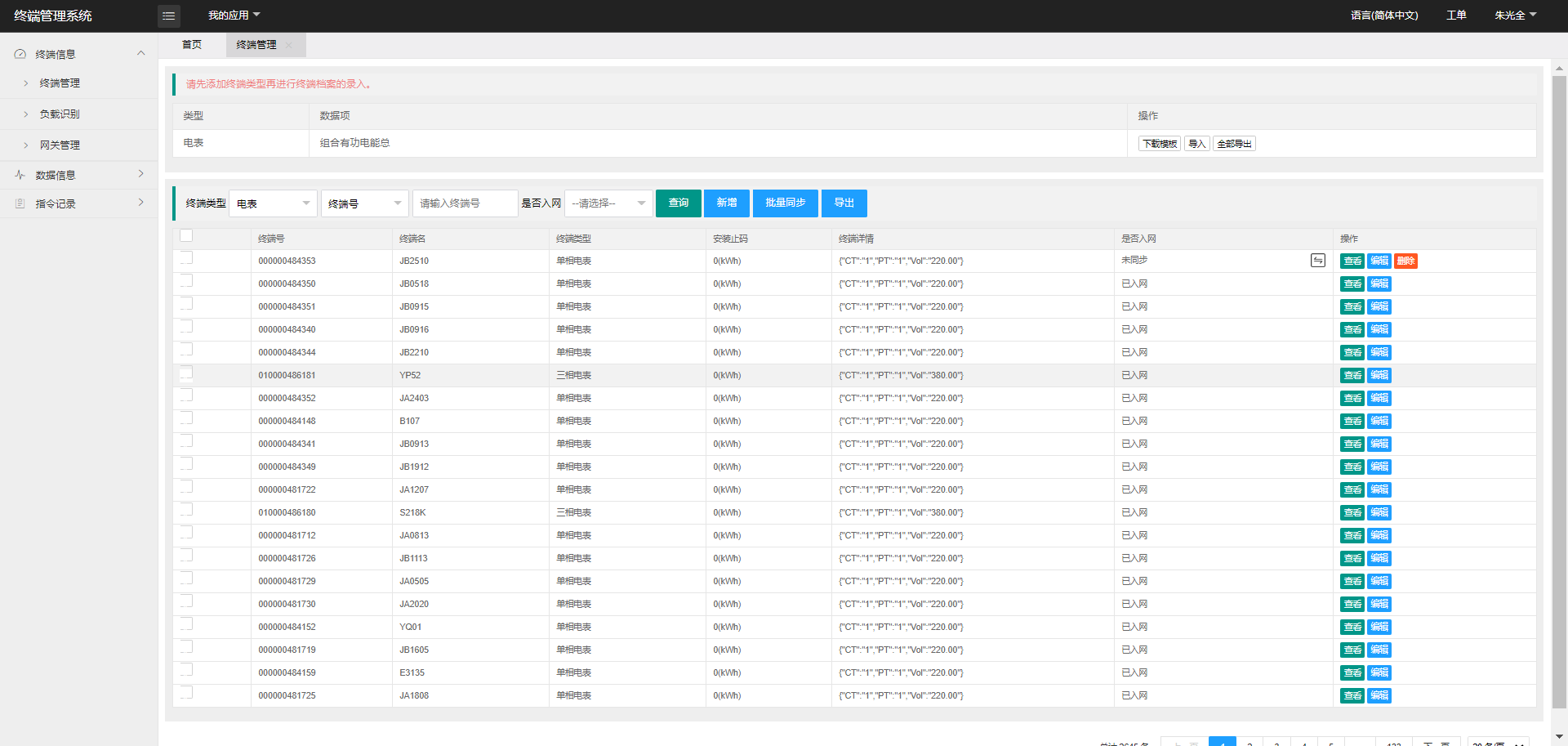The height and width of the screenshot is (746, 1568).
Task: Switch to the 首页 tab
Action: pyautogui.click(x=192, y=45)
